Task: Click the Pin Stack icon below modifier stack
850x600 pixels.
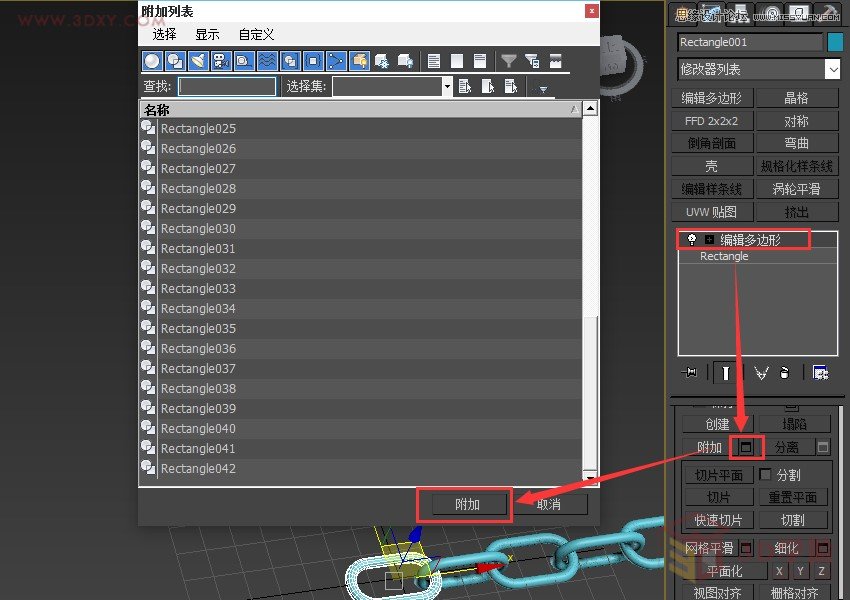Action: (690, 372)
